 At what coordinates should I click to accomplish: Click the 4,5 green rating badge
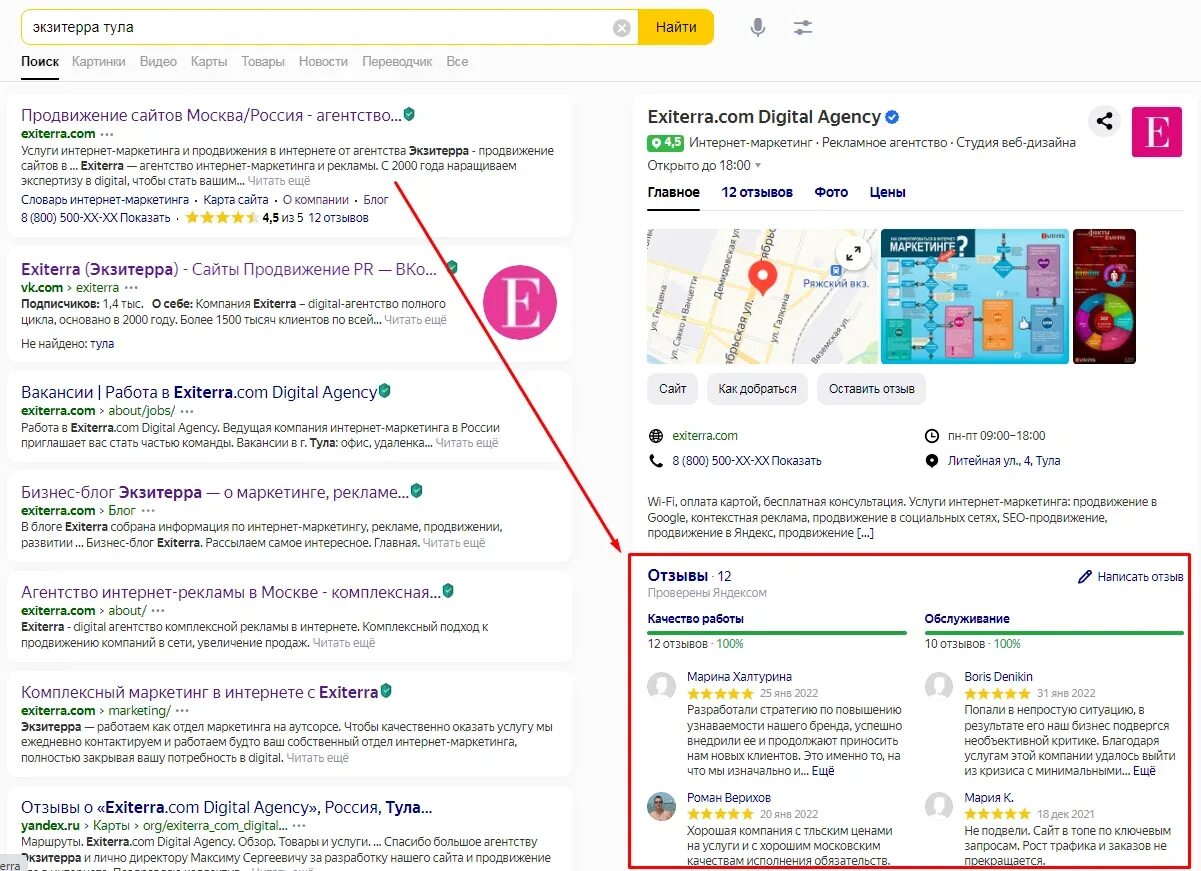[x=666, y=143]
